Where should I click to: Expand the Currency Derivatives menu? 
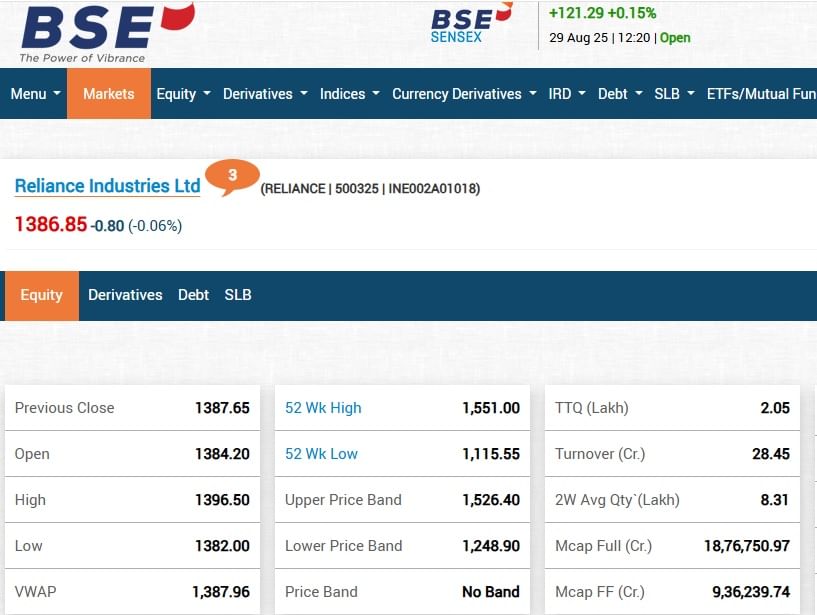(x=464, y=94)
